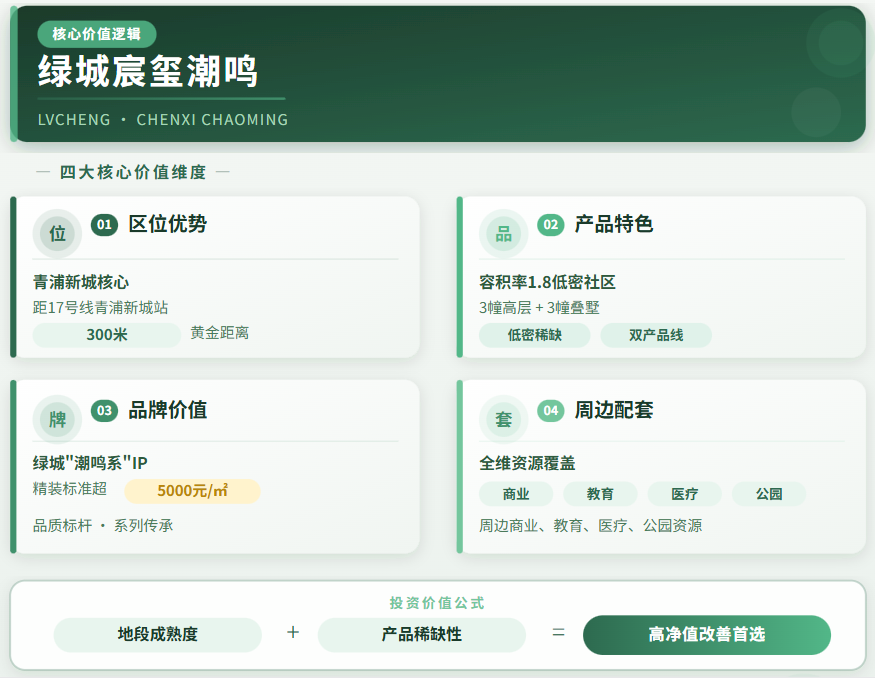Click the 产品稀缺性 pill

[422, 634]
